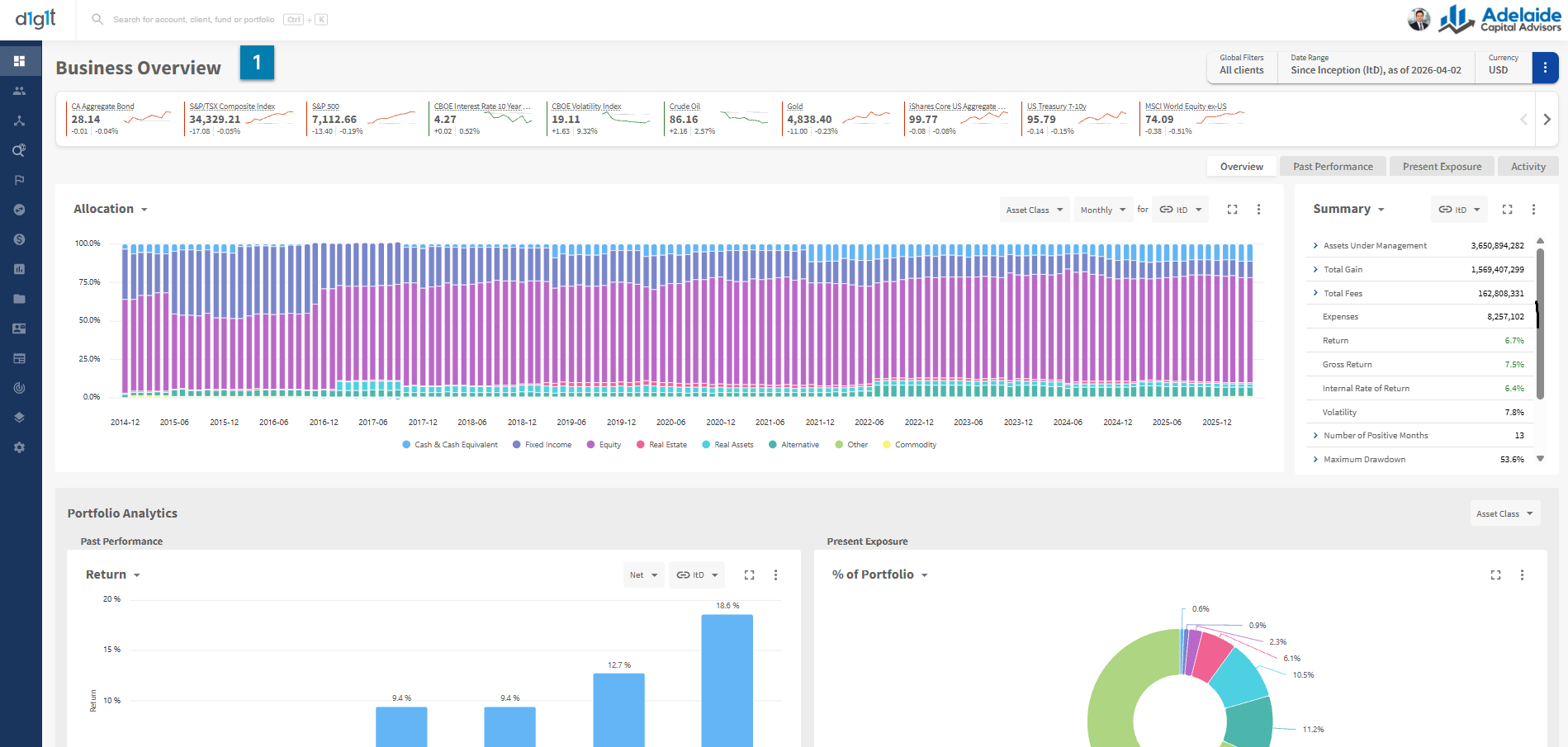Switch to the Present Exposure tab
Image resolution: width=1568 pixels, height=747 pixels.
pos(1442,167)
